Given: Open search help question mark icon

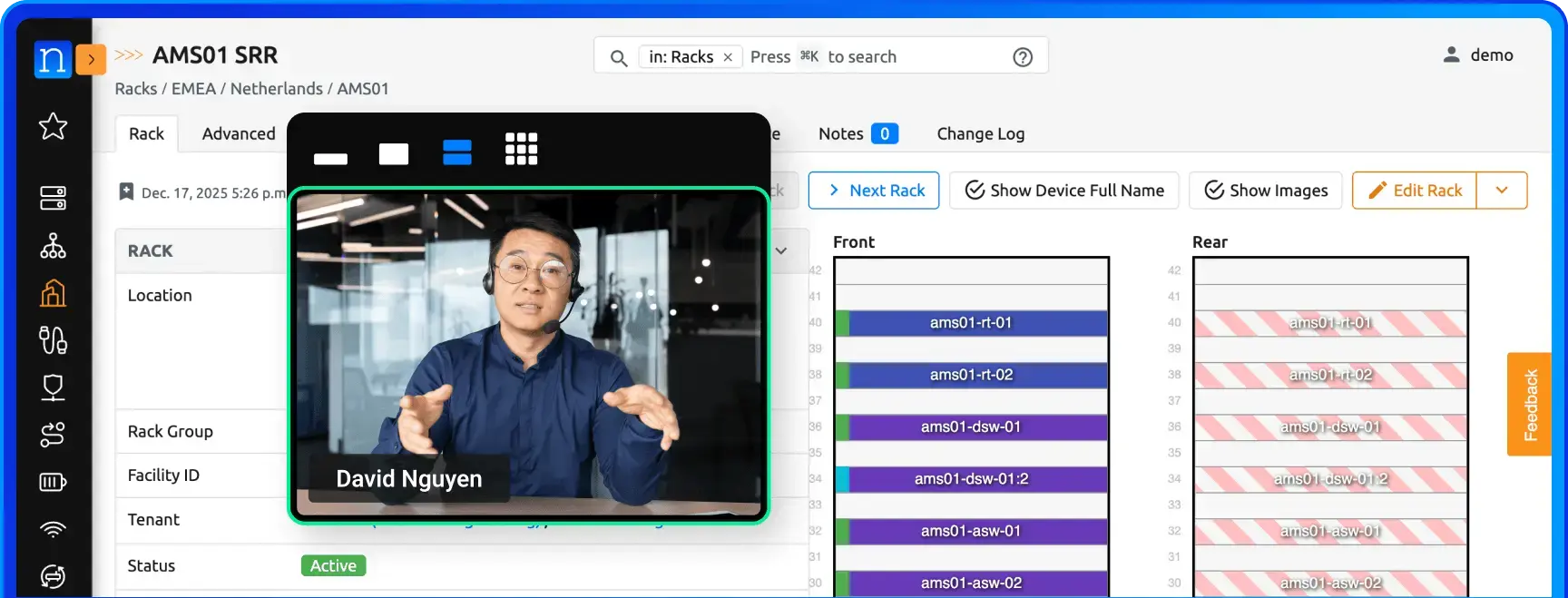Looking at the screenshot, I should pyautogui.click(x=1023, y=57).
